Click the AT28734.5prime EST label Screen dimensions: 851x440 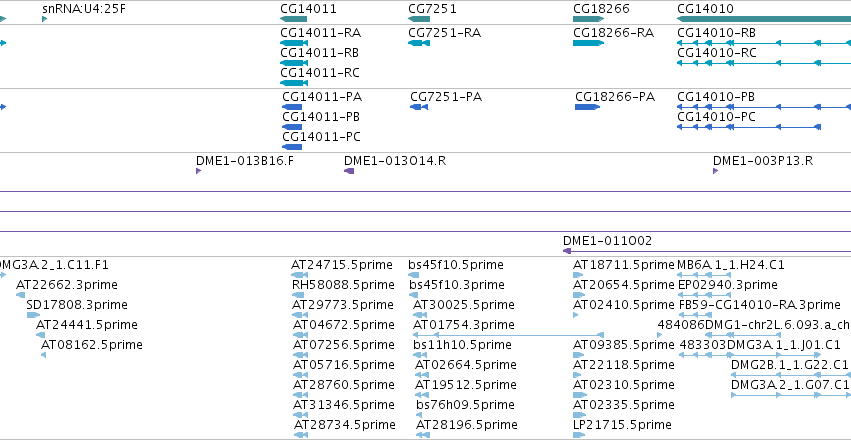coord(345,424)
